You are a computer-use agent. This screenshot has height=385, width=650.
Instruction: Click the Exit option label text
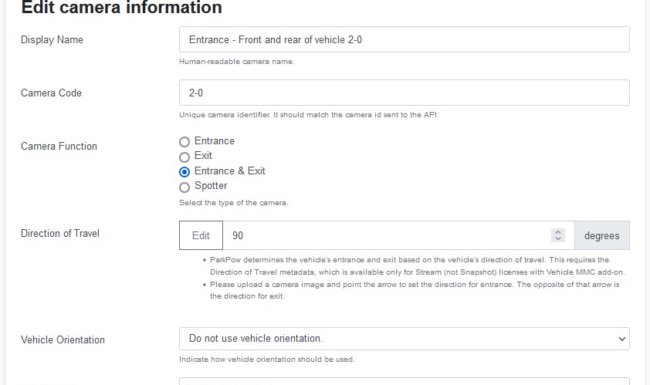[203, 155]
